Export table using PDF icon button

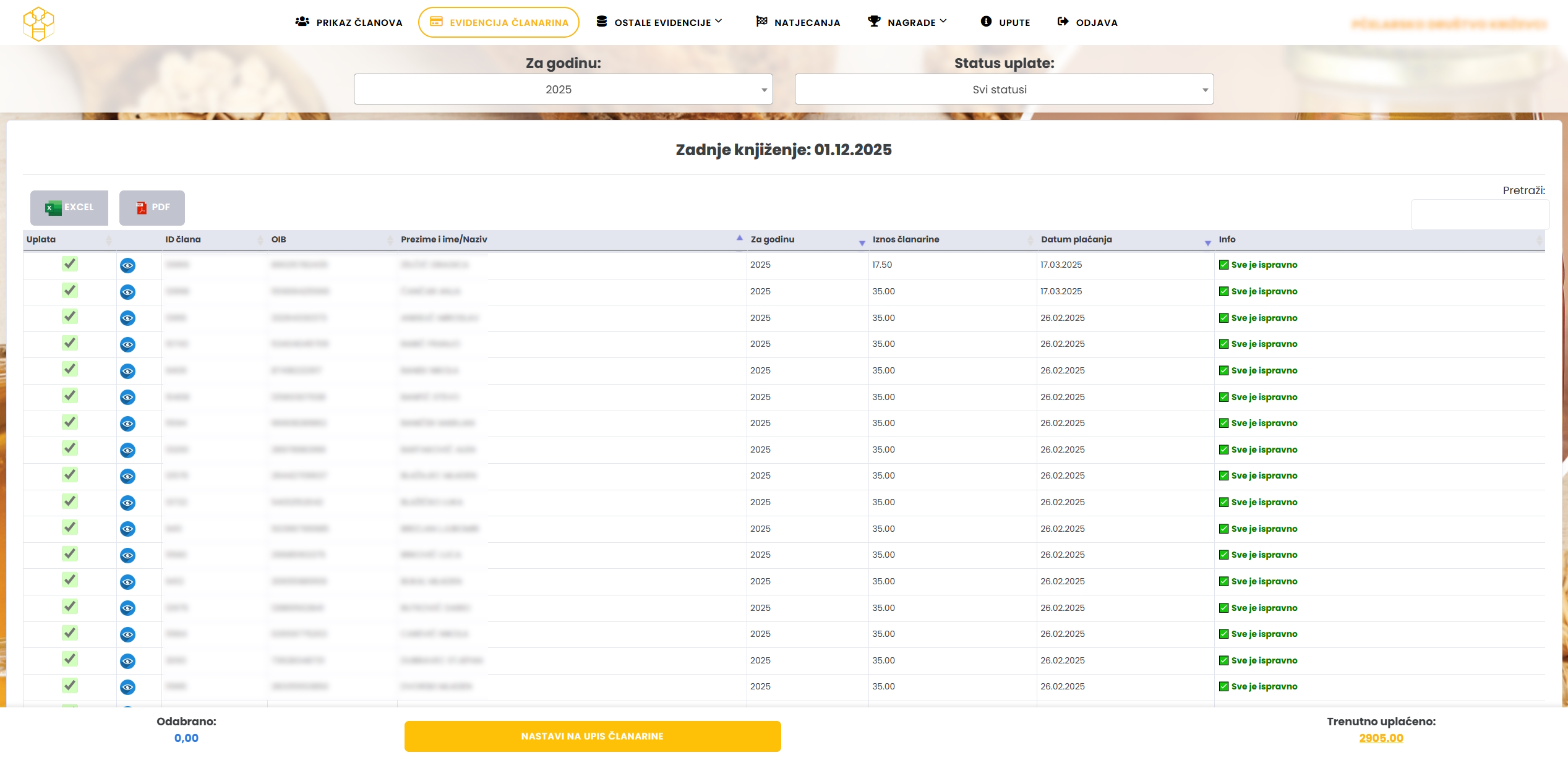pyautogui.click(x=152, y=208)
